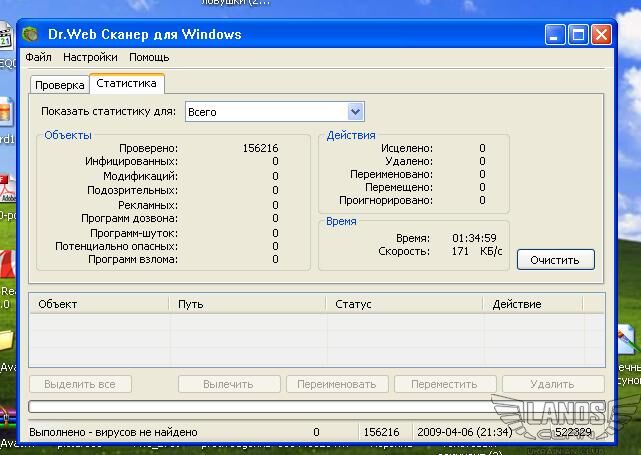Click the Переименовать button

pyautogui.click(x=337, y=384)
